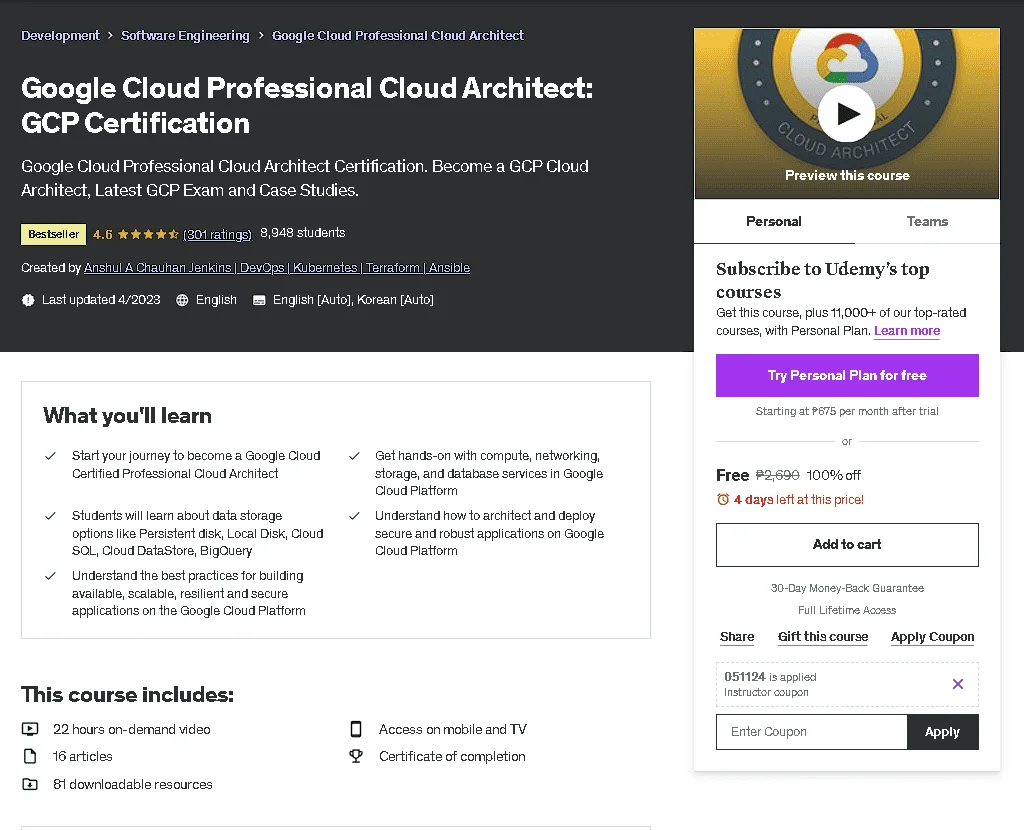Viewport: 1024px width, 830px height.
Task: Click the course preview thumbnail
Action: (x=847, y=114)
